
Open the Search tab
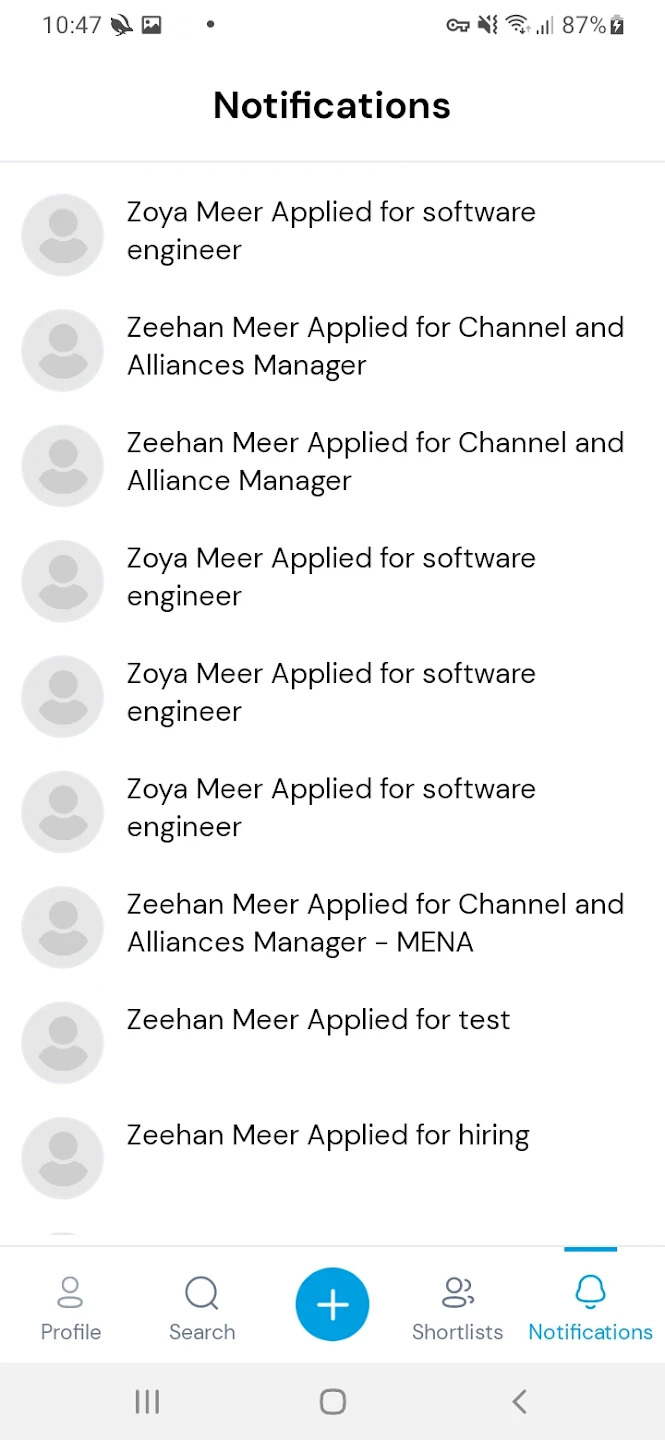coord(202,1307)
